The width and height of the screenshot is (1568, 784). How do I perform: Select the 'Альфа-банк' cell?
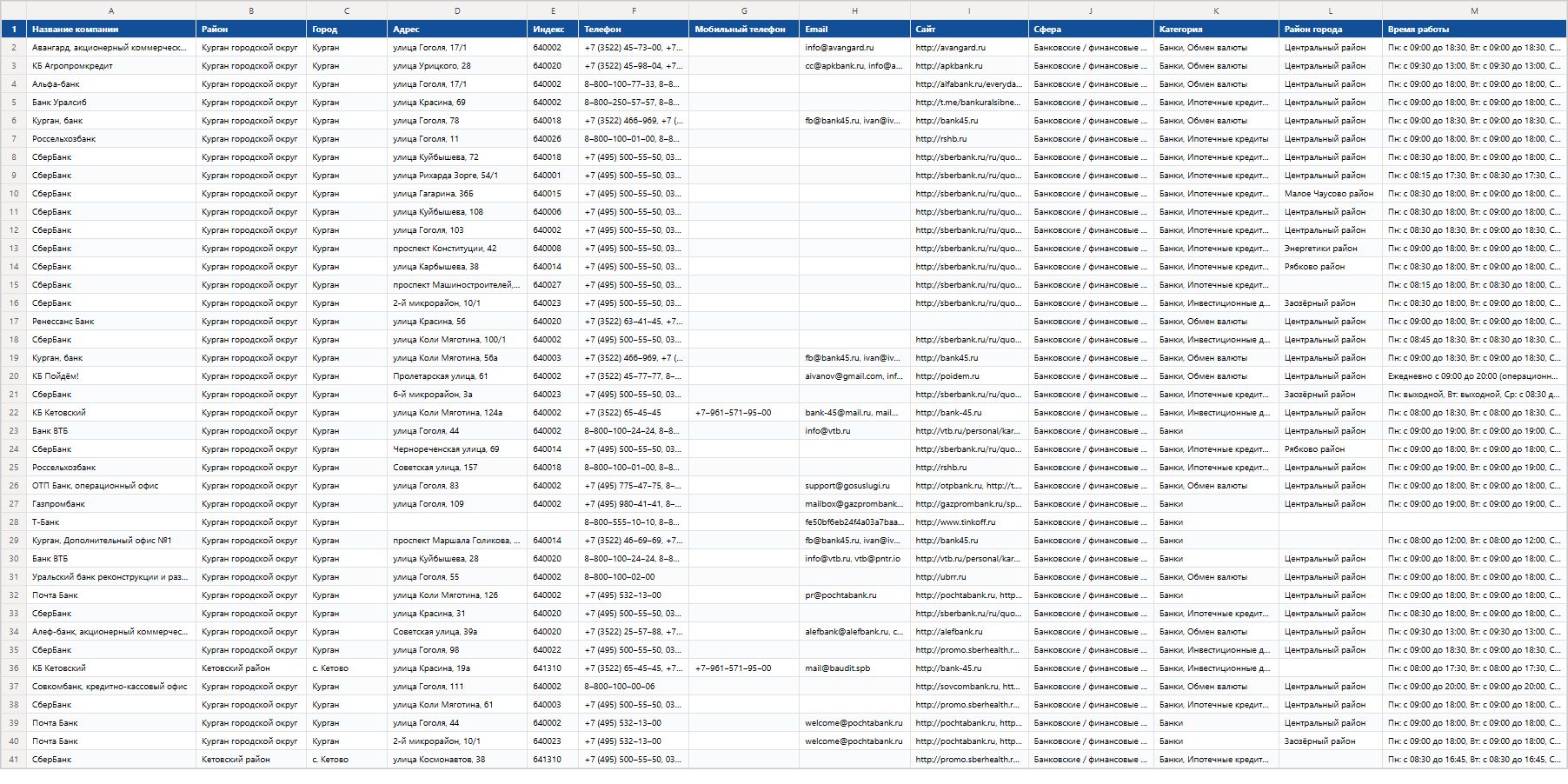click(111, 83)
